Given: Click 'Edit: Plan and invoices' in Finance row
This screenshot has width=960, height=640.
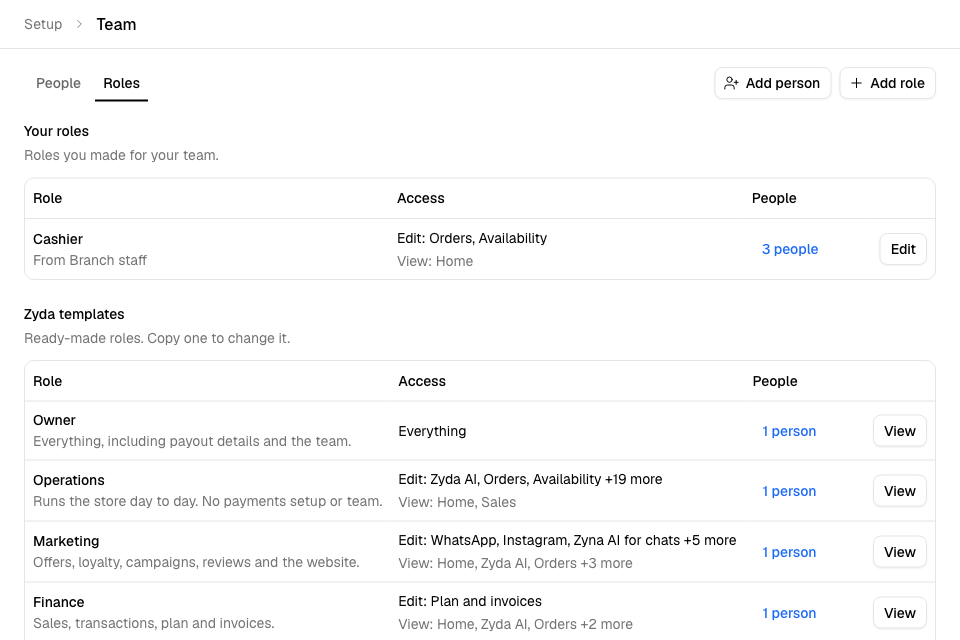Looking at the screenshot, I should tap(470, 601).
